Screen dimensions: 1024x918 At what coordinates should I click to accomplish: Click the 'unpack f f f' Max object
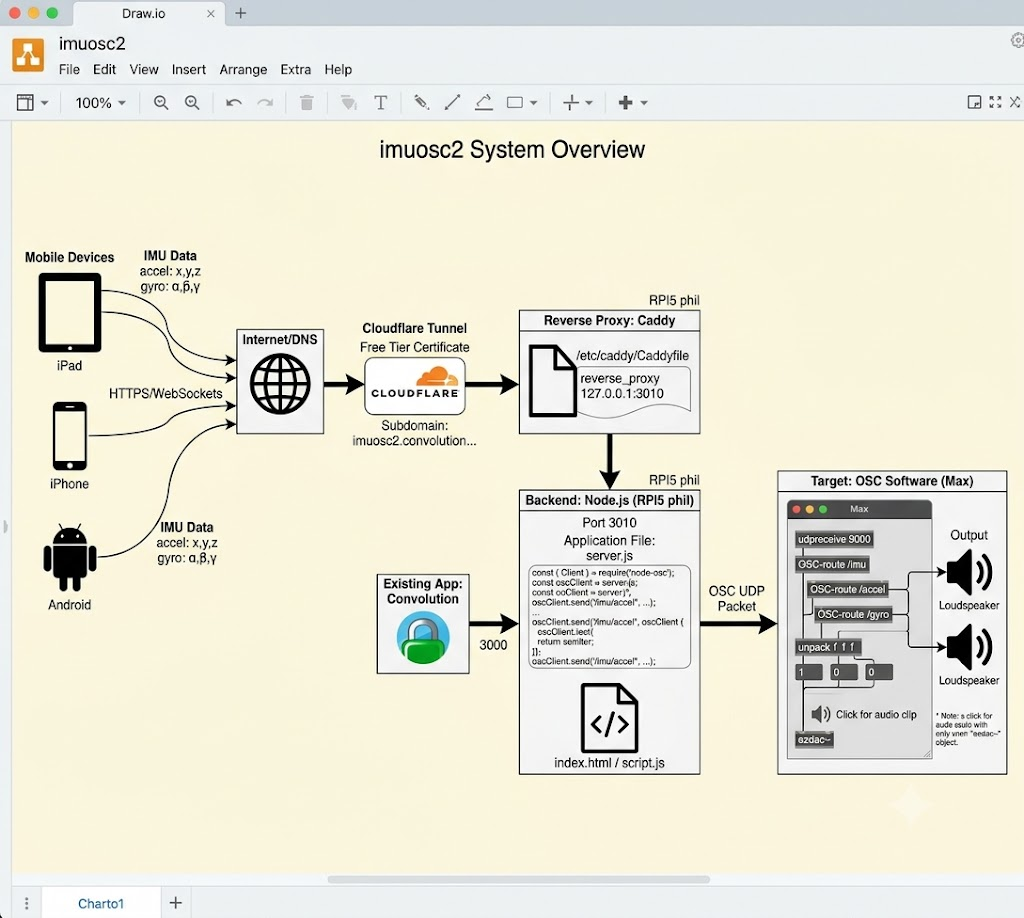pos(827,647)
